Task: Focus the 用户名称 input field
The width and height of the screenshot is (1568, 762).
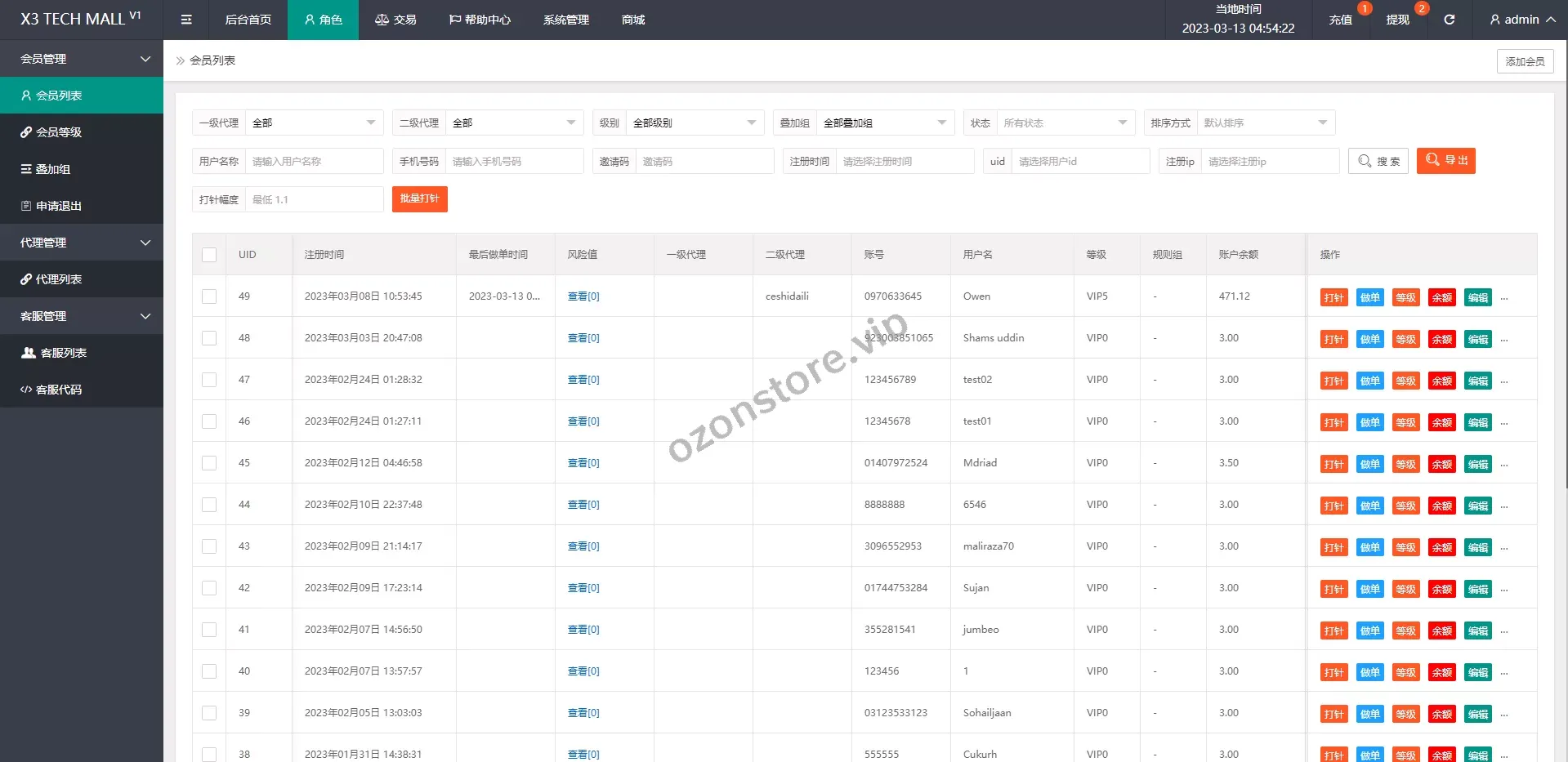Action: coord(314,162)
